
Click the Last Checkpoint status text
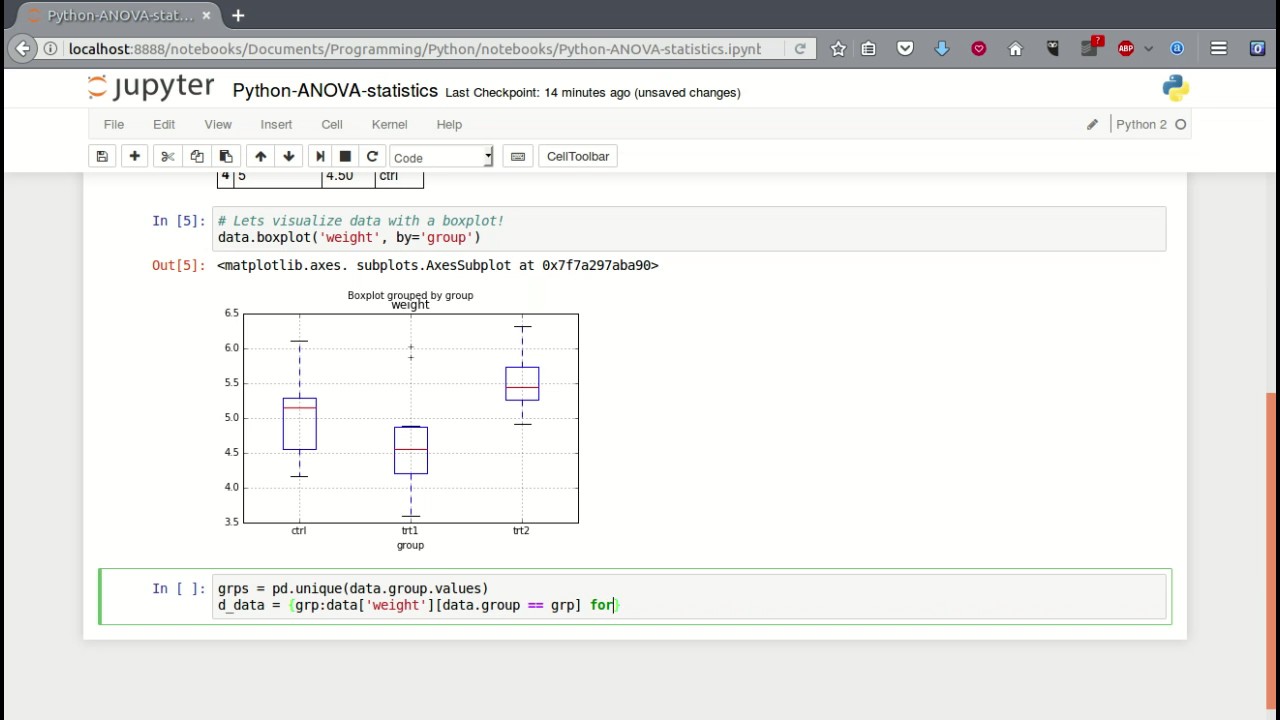(593, 92)
